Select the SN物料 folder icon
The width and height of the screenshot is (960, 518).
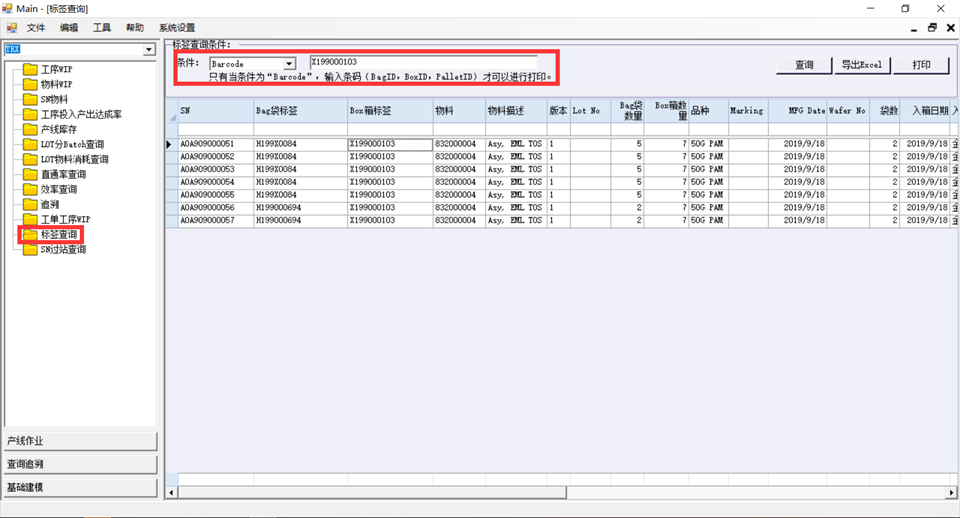click(30, 100)
